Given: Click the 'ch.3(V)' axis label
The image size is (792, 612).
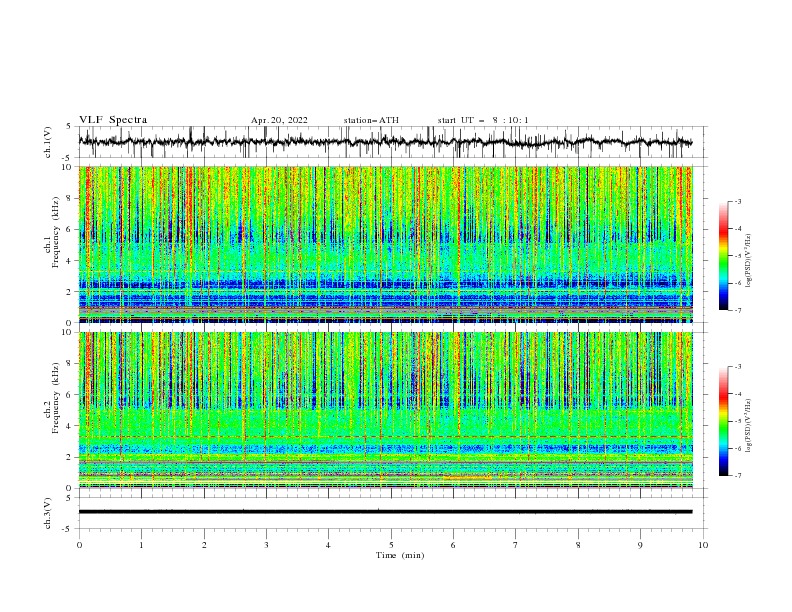Looking at the screenshot, I should (48, 513).
